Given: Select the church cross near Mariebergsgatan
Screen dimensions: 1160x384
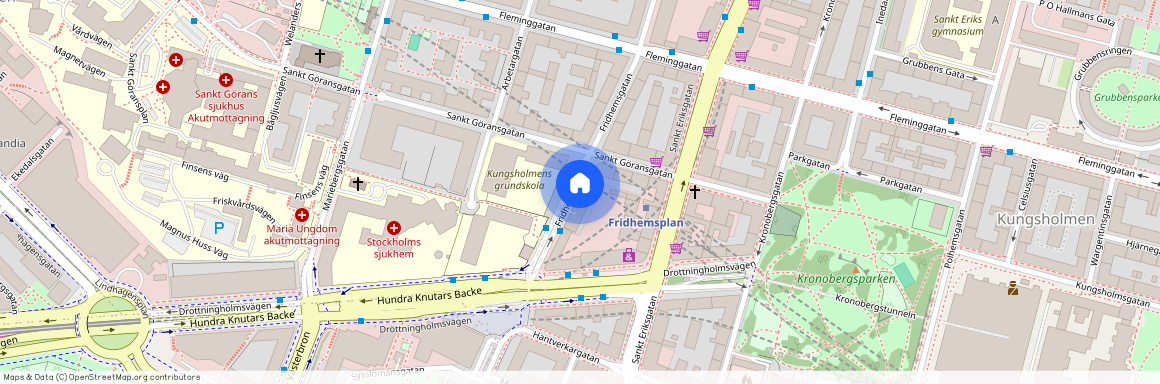Looking at the screenshot, I should (358, 182).
